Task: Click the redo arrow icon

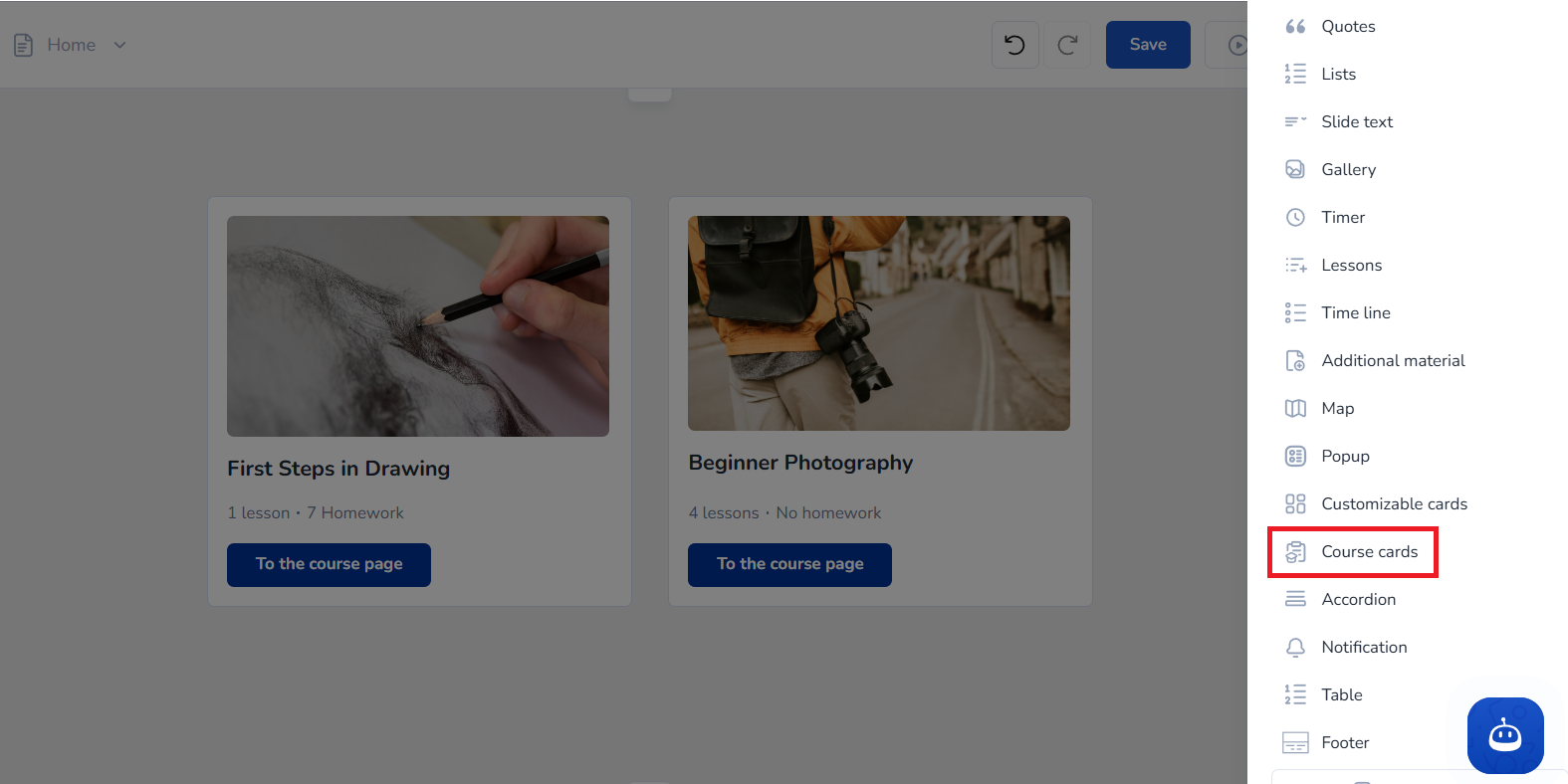Action: [1067, 45]
